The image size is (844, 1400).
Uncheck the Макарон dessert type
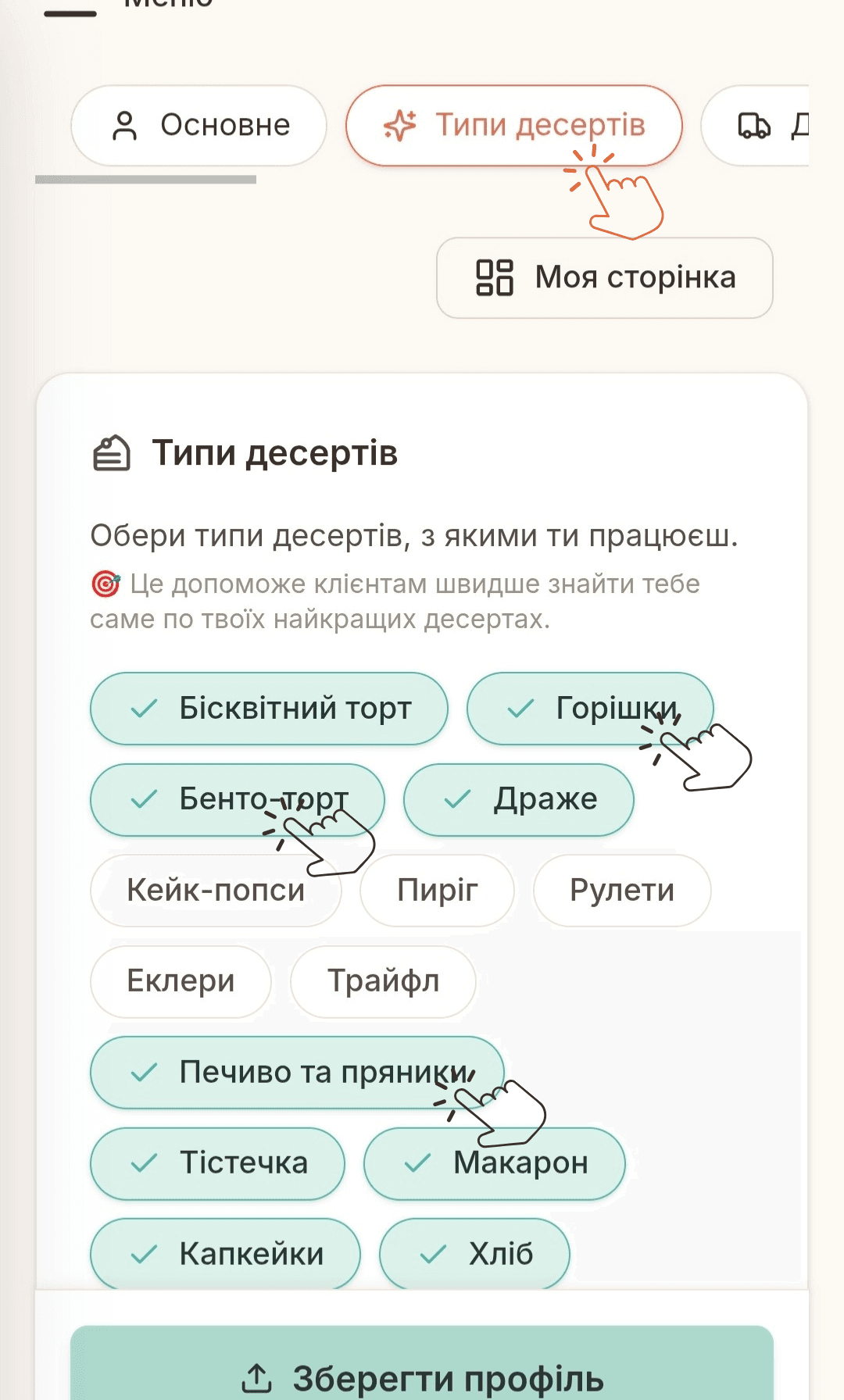(x=495, y=1163)
